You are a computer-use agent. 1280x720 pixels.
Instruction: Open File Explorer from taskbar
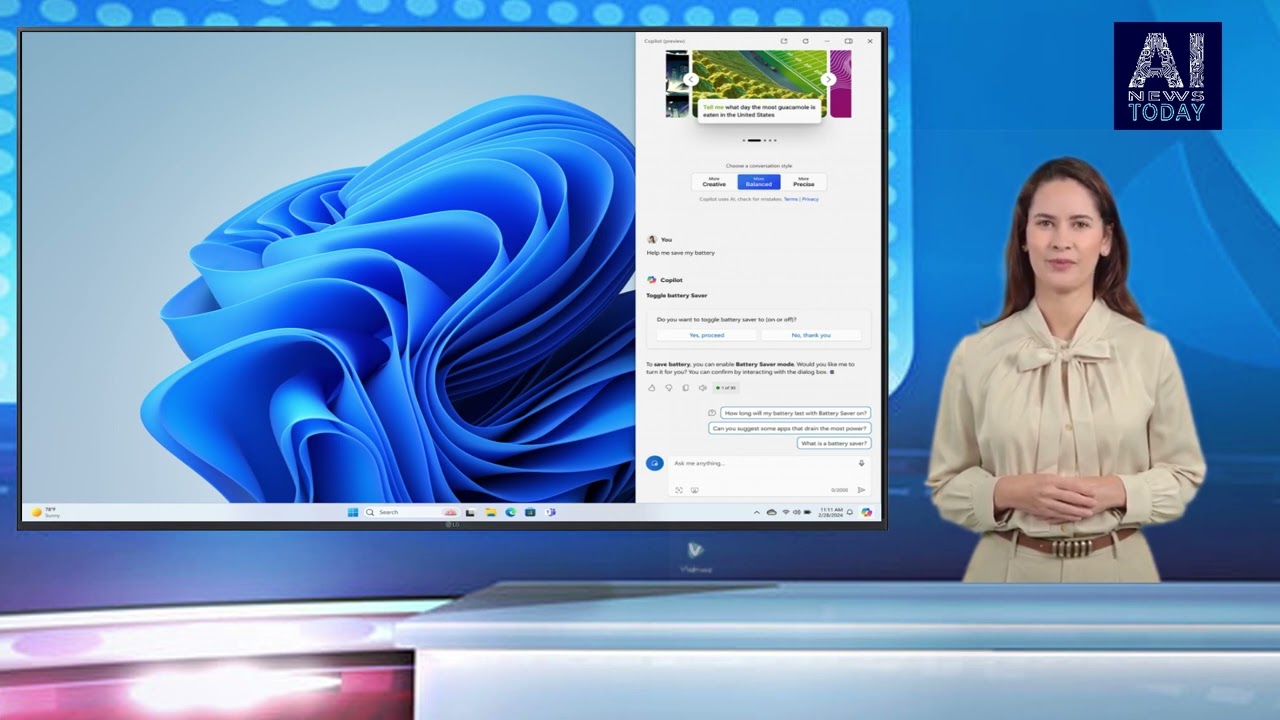[x=491, y=512]
